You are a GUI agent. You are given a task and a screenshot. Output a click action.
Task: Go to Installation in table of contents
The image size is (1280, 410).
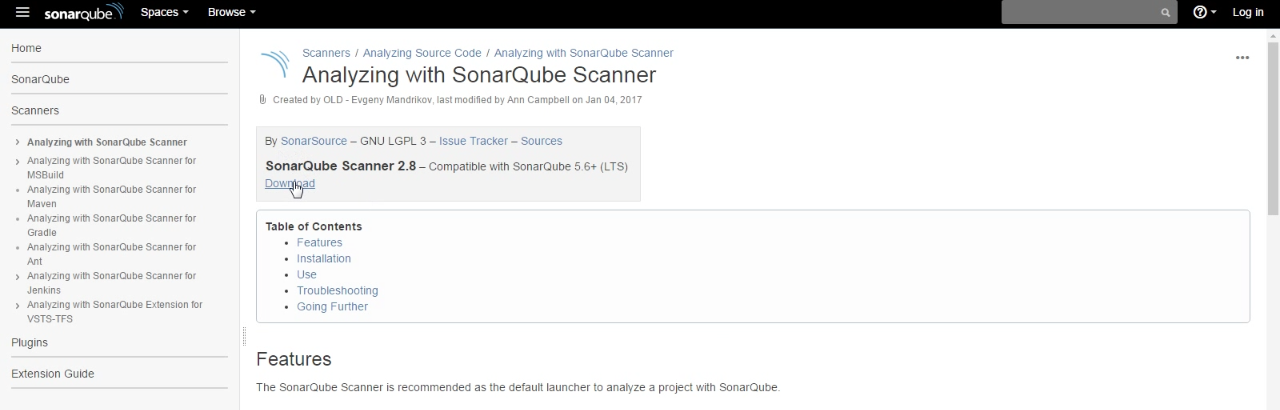(324, 258)
